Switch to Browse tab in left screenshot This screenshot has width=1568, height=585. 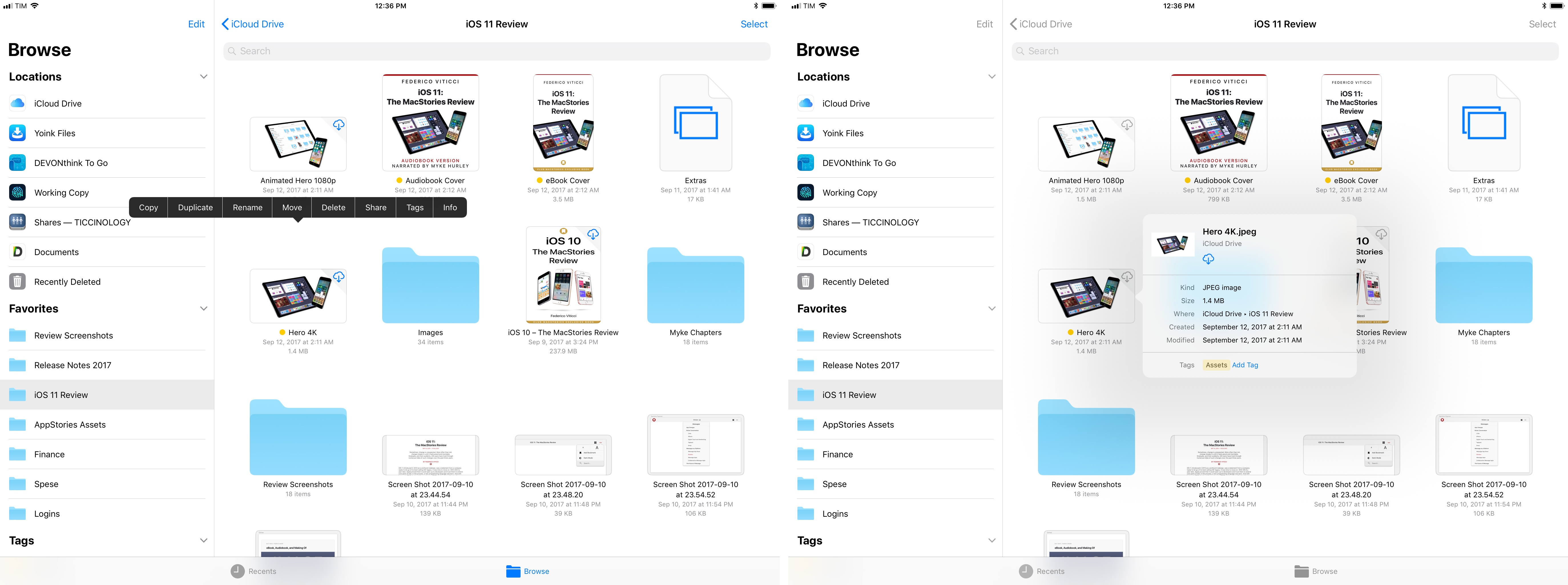528,572
